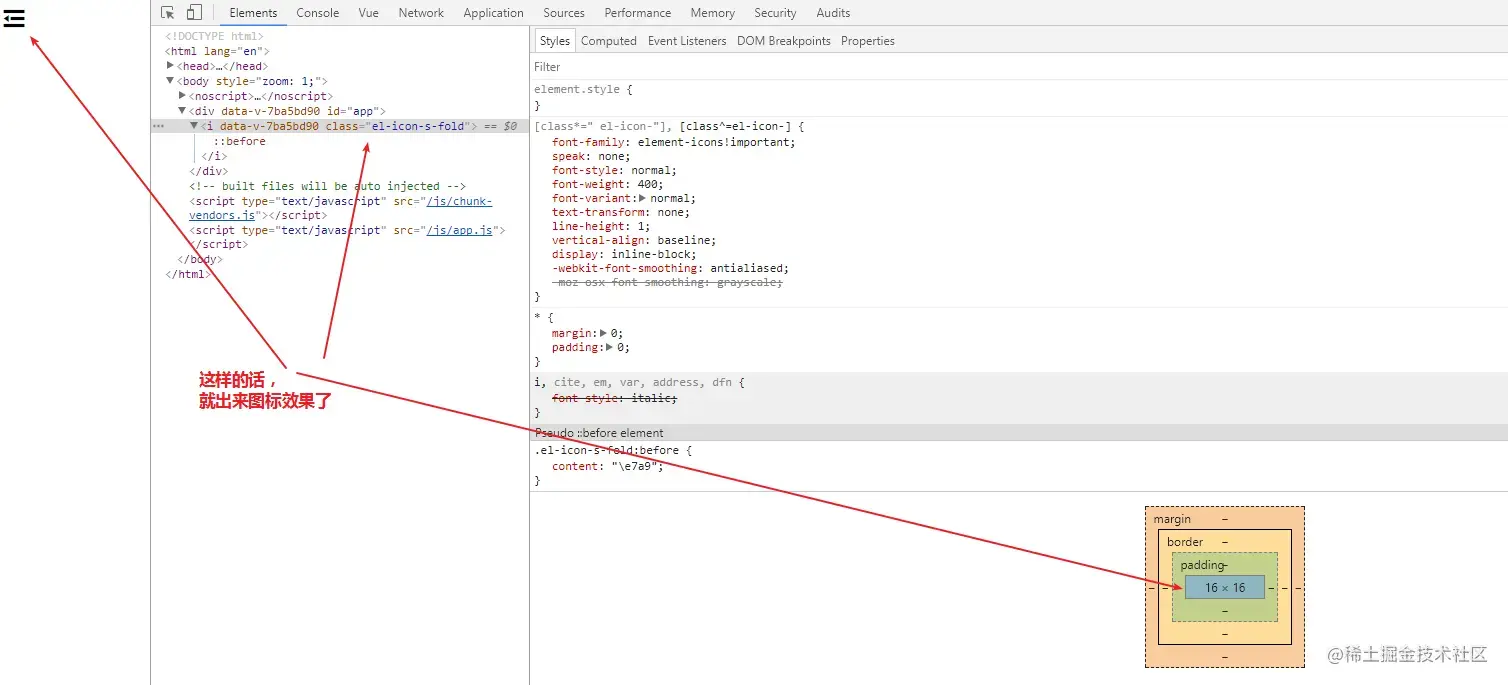Click the -webkit-font-smoothing: antialiased declaration
The width and height of the screenshot is (1508, 685).
(x=670, y=268)
